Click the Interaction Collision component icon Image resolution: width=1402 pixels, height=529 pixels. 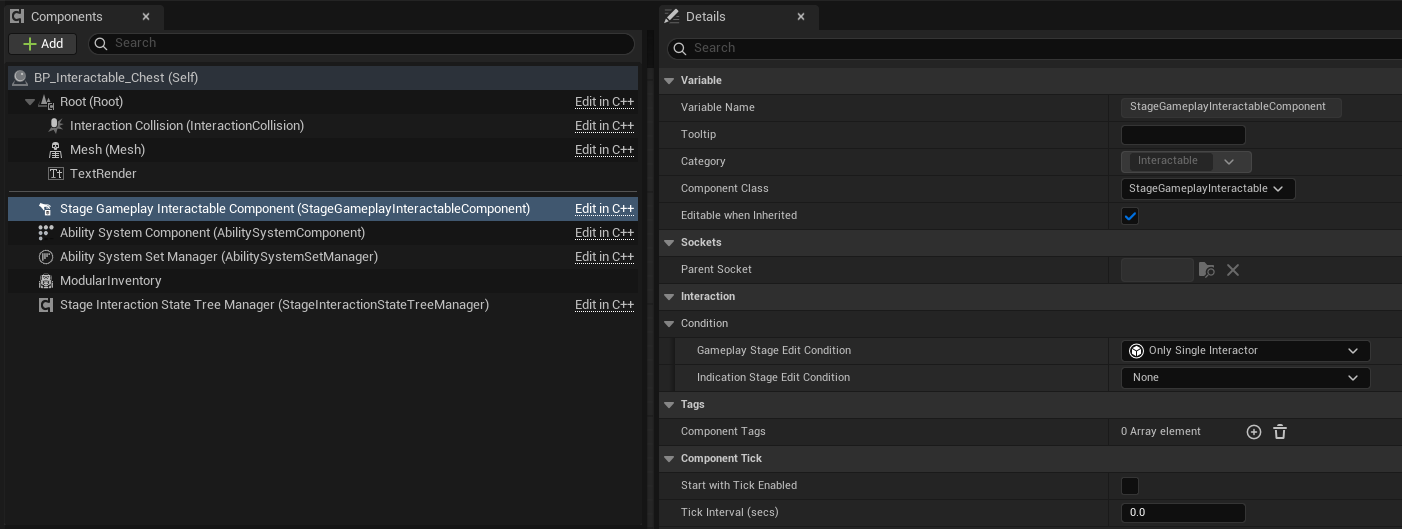pos(55,126)
